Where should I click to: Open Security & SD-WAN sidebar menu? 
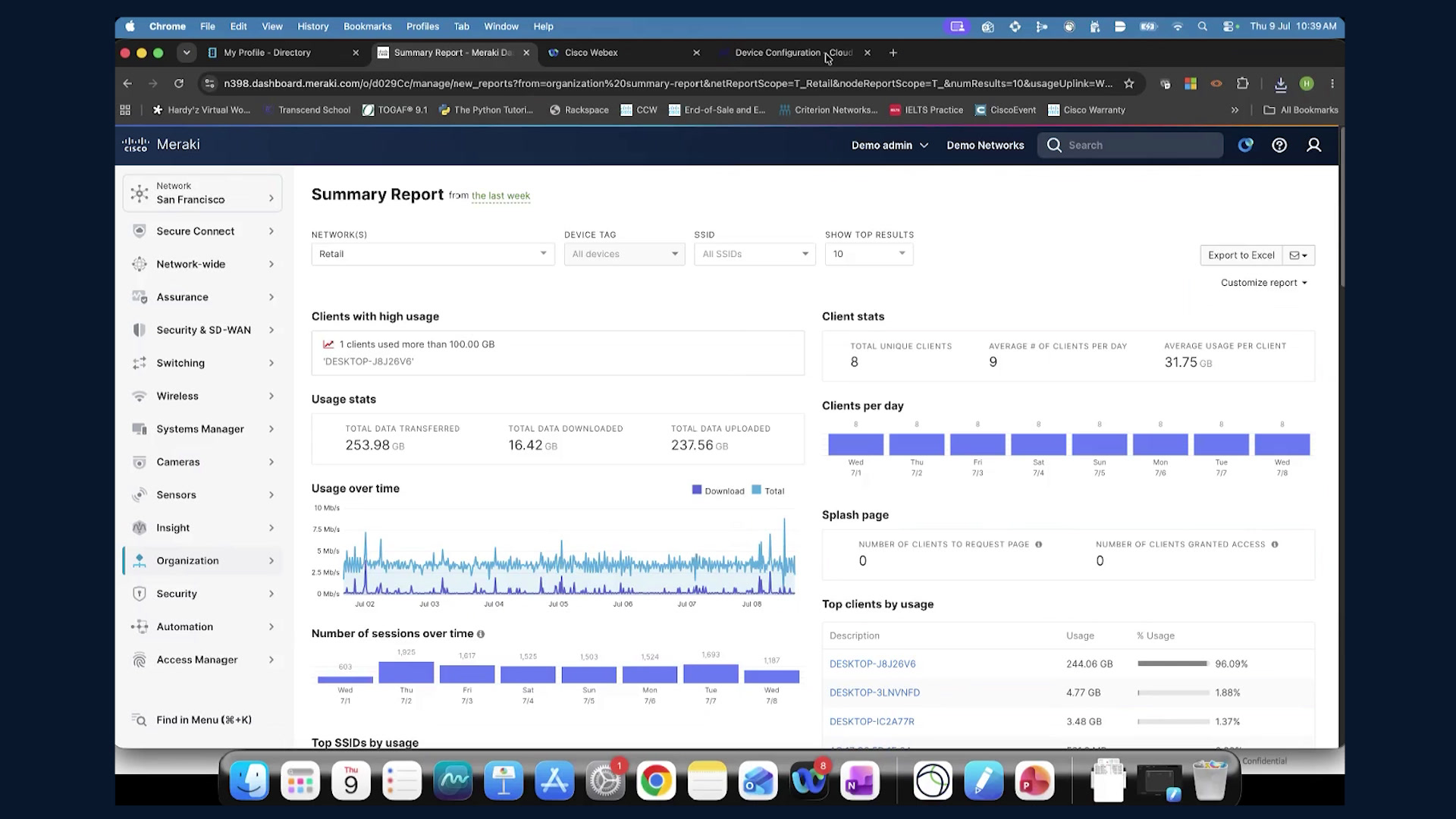pos(202,330)
